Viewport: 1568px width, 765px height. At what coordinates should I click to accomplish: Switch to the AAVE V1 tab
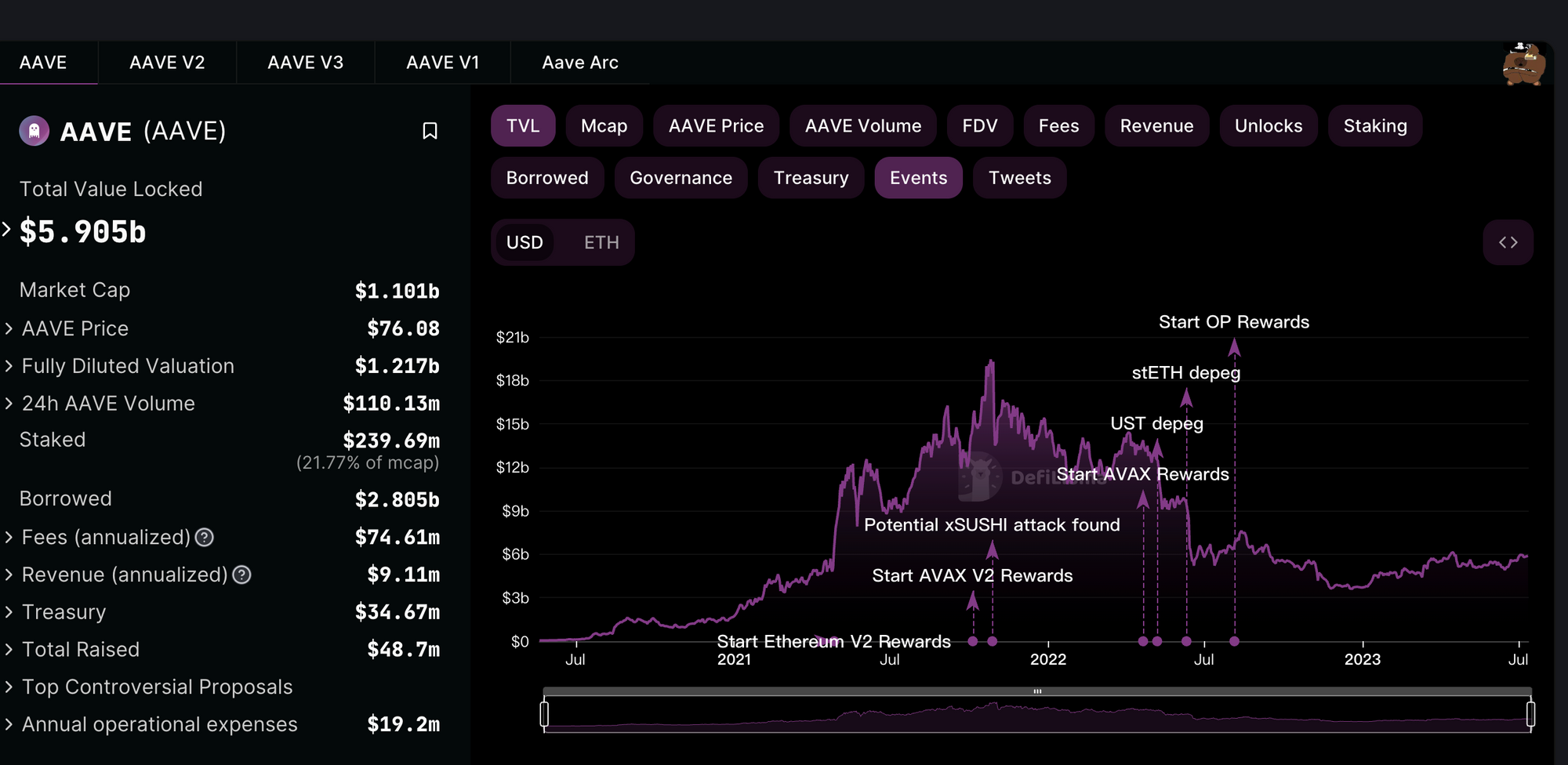[442, 63]
